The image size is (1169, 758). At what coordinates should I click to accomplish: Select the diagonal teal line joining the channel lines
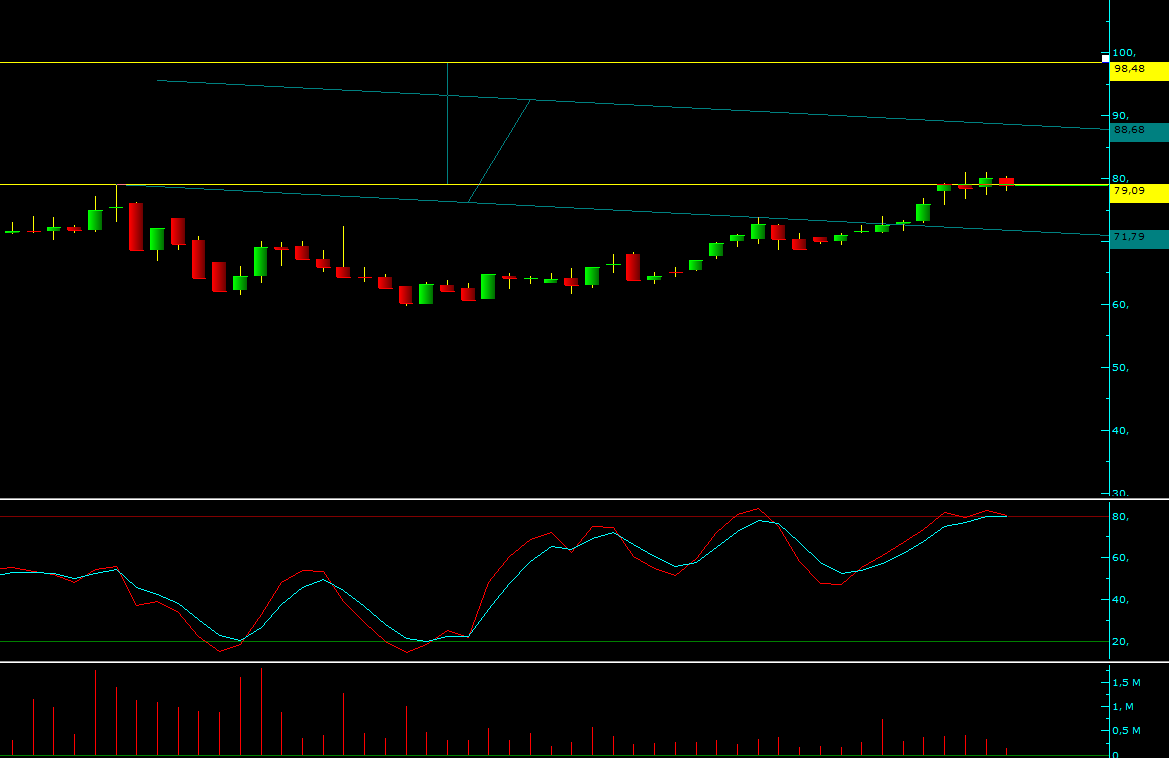click(x=499, y=151)
